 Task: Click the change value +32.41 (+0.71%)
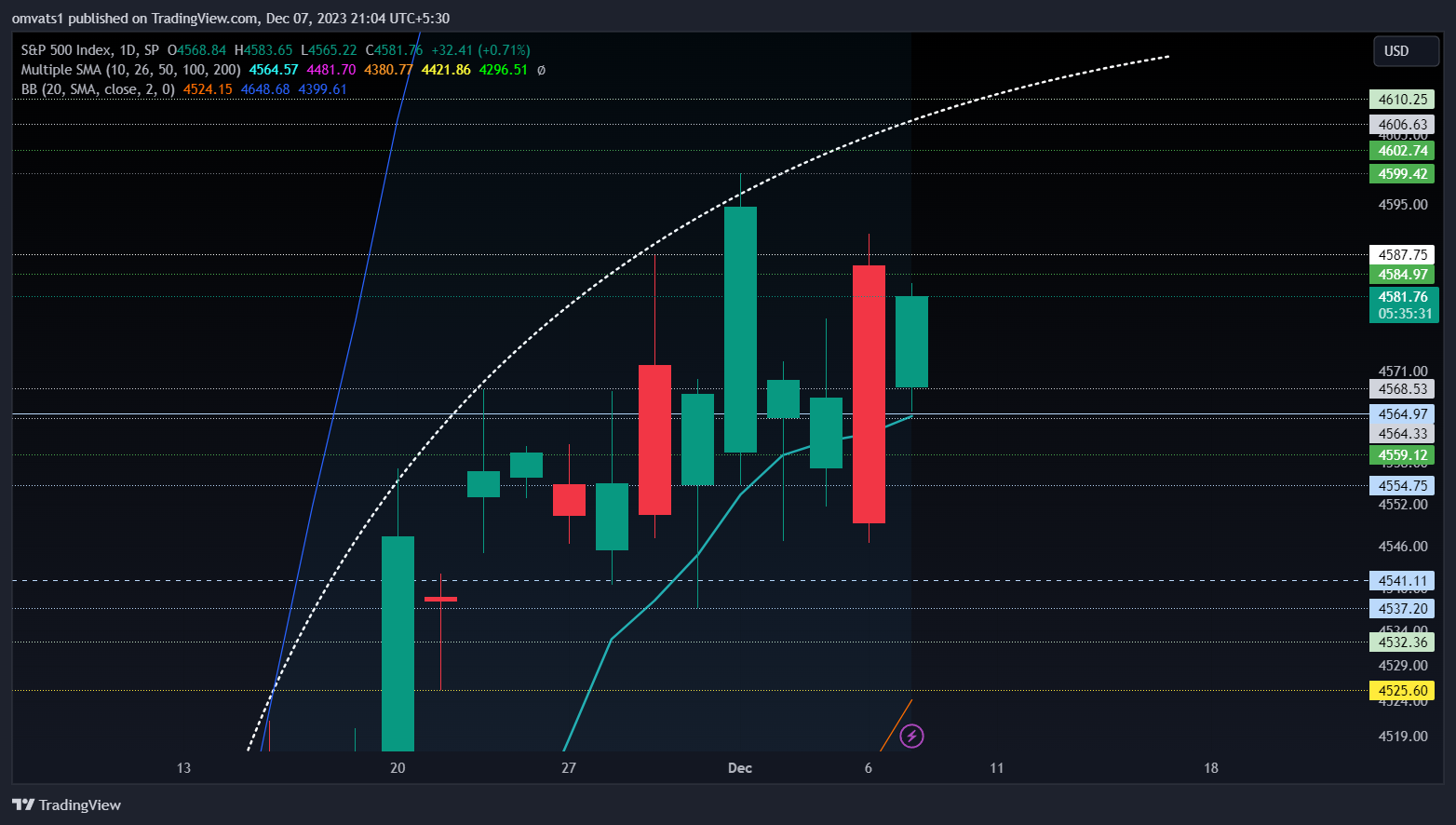coord(480,50)
